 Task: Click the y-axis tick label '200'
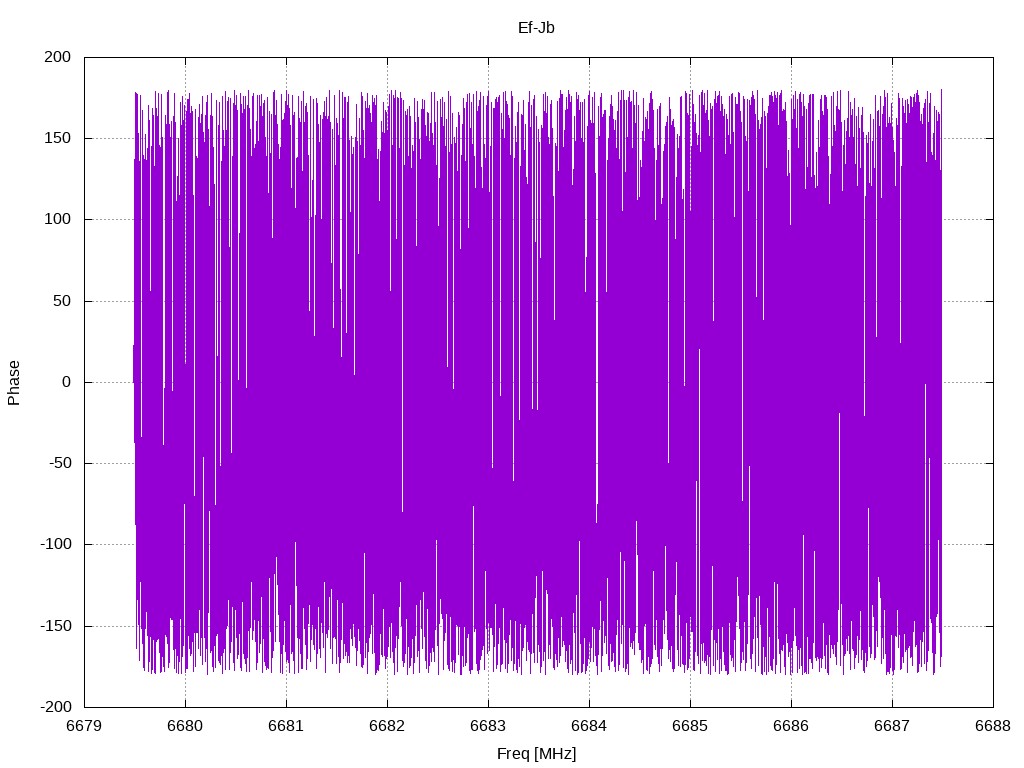[57, 57]
